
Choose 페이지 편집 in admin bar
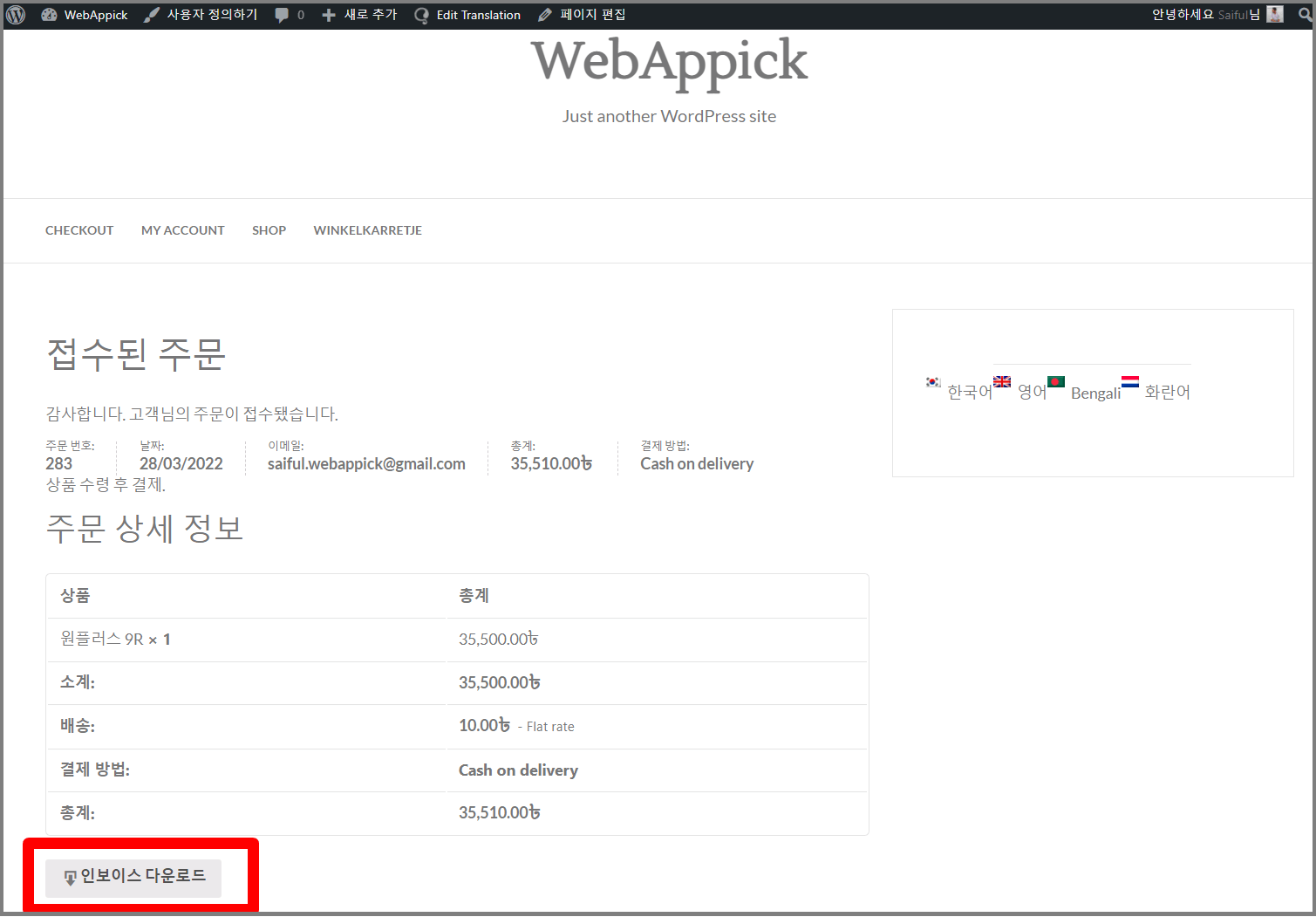coord(582,15)
